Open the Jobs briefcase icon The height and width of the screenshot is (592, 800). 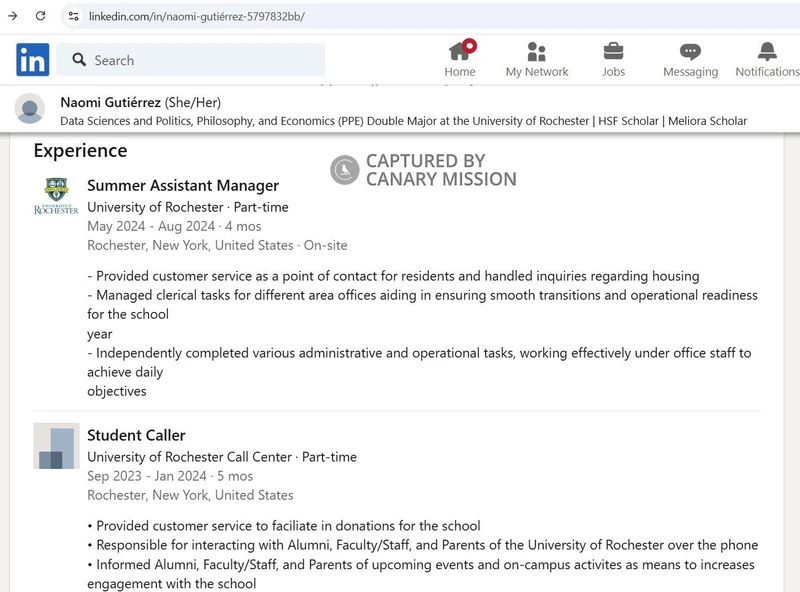613,52
